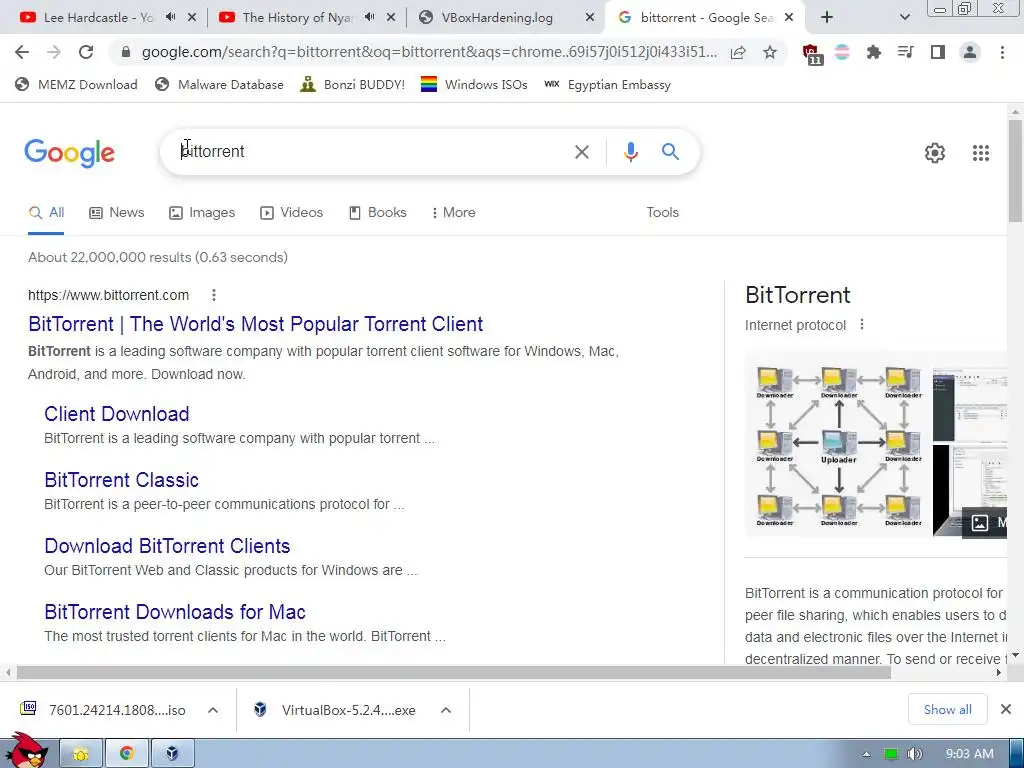The height and width of the screenshot is (768, 1024).
Task: Select the News results tab
Action: tap(117, 213)
